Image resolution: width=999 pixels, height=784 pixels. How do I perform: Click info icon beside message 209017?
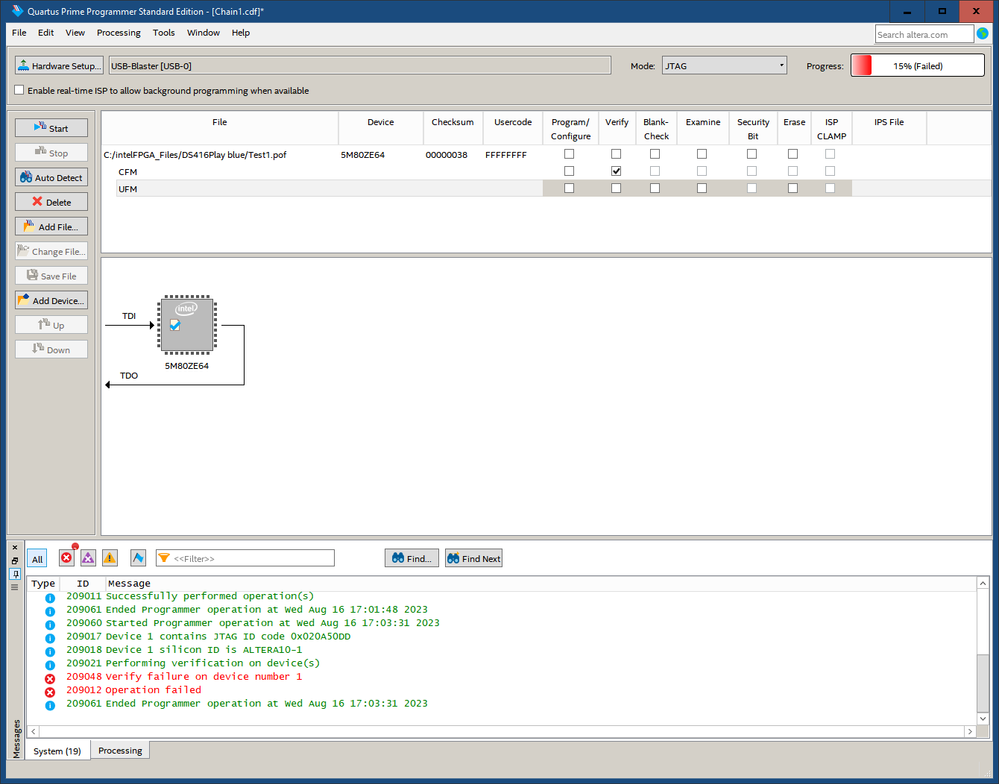pyautogui.click(x=50, y=638)
